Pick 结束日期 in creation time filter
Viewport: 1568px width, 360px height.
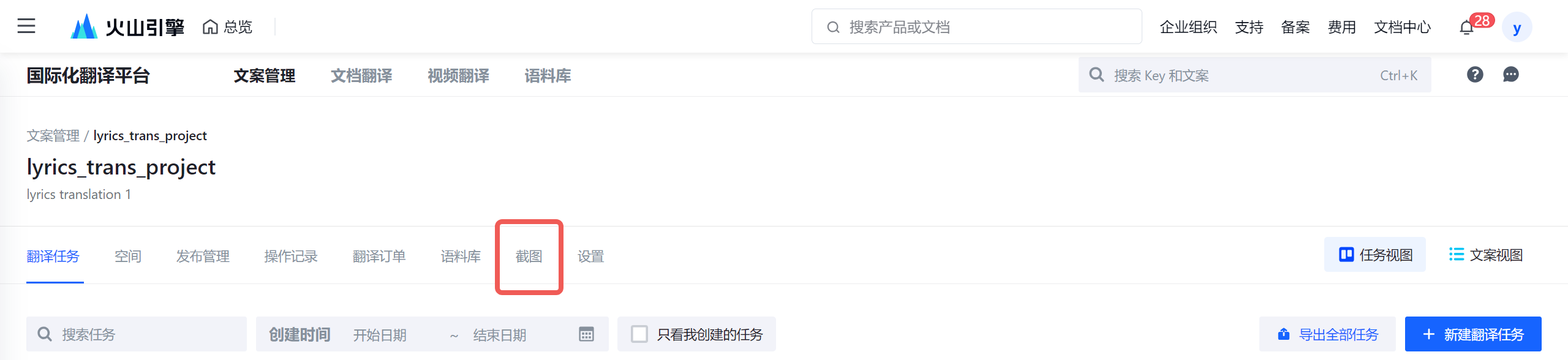(500, 335)
